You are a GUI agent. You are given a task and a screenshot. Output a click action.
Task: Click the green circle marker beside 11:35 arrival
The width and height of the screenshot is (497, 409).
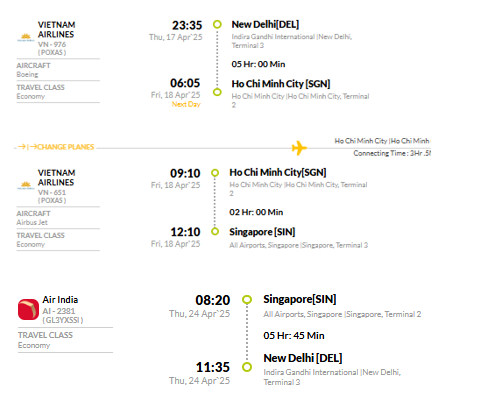click(x=247, y=367)
